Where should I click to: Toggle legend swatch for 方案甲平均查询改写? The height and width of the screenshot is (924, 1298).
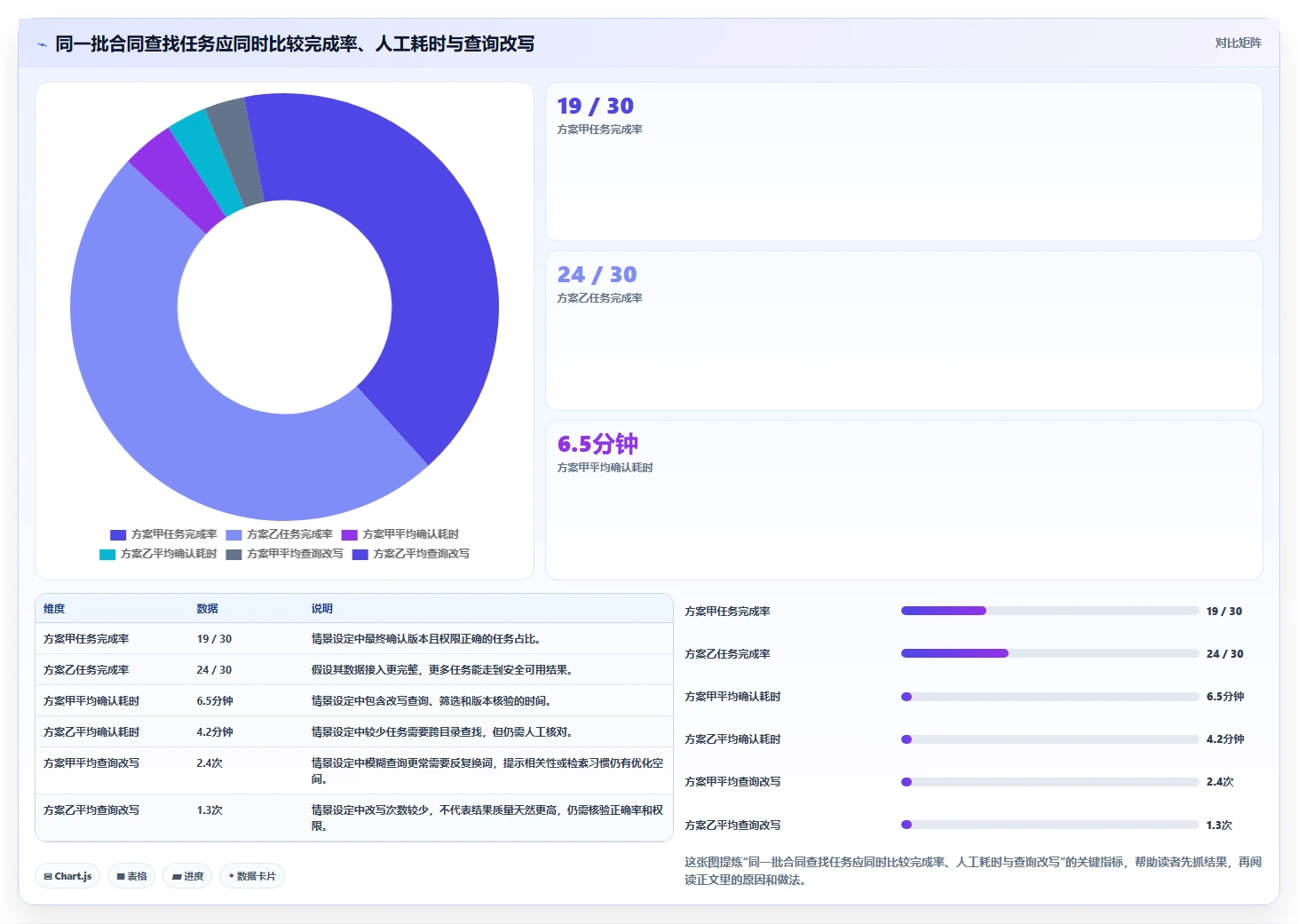click(233, 554)
